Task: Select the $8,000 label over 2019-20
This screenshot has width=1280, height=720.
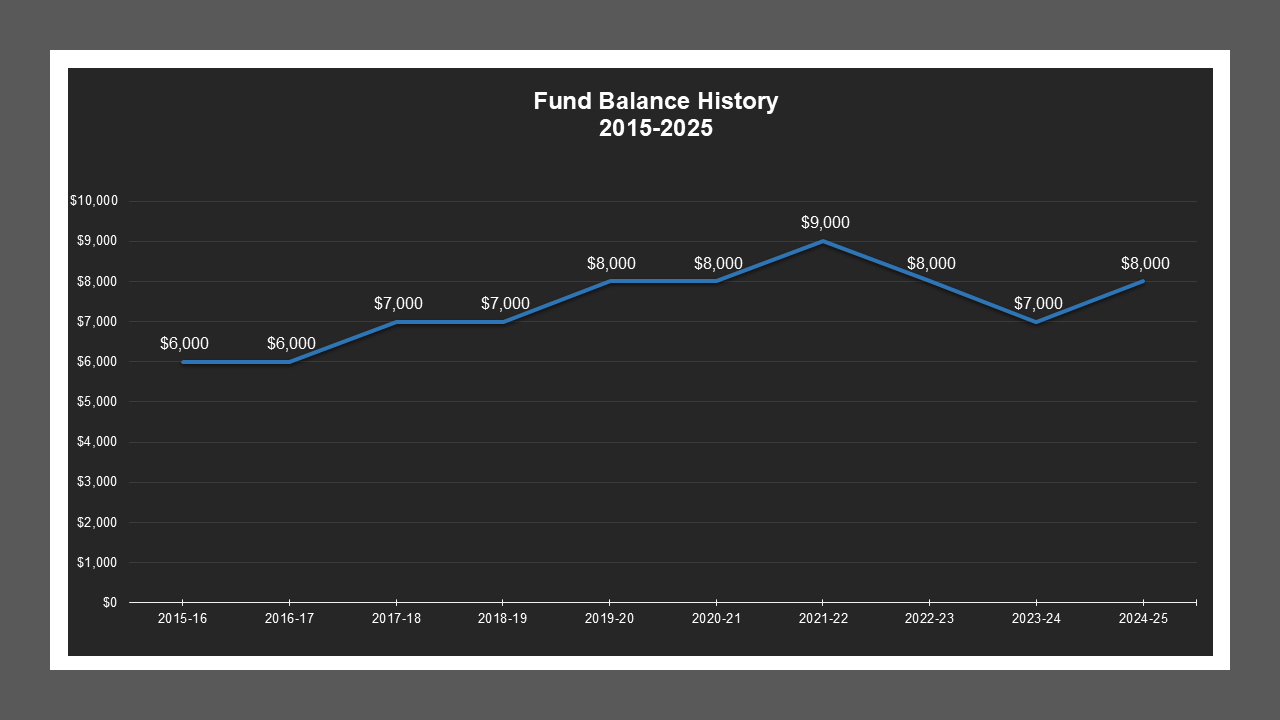Action: click(611, 263)
